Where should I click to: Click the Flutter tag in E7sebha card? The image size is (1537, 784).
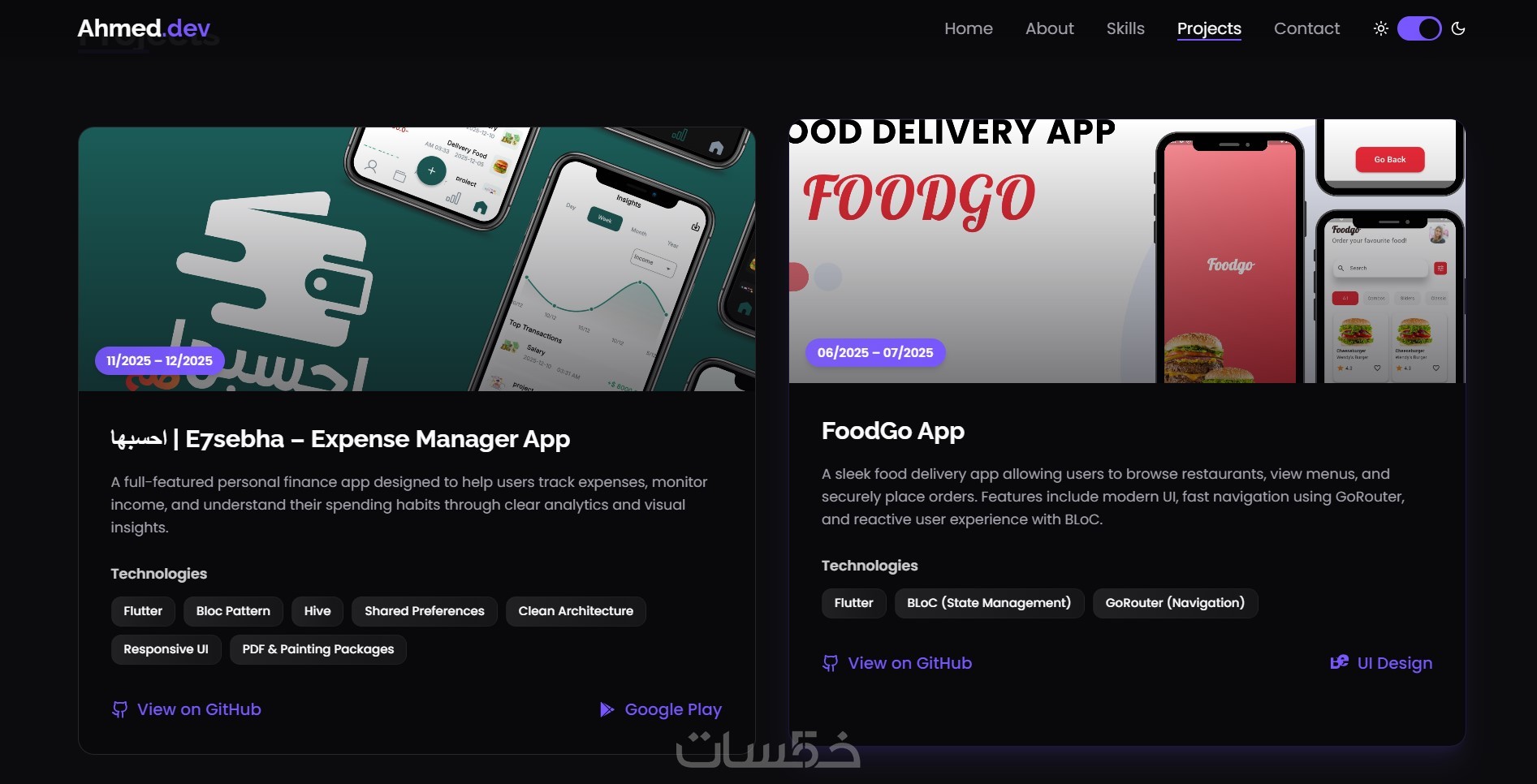pyautogui.click(x=143, y=611)
